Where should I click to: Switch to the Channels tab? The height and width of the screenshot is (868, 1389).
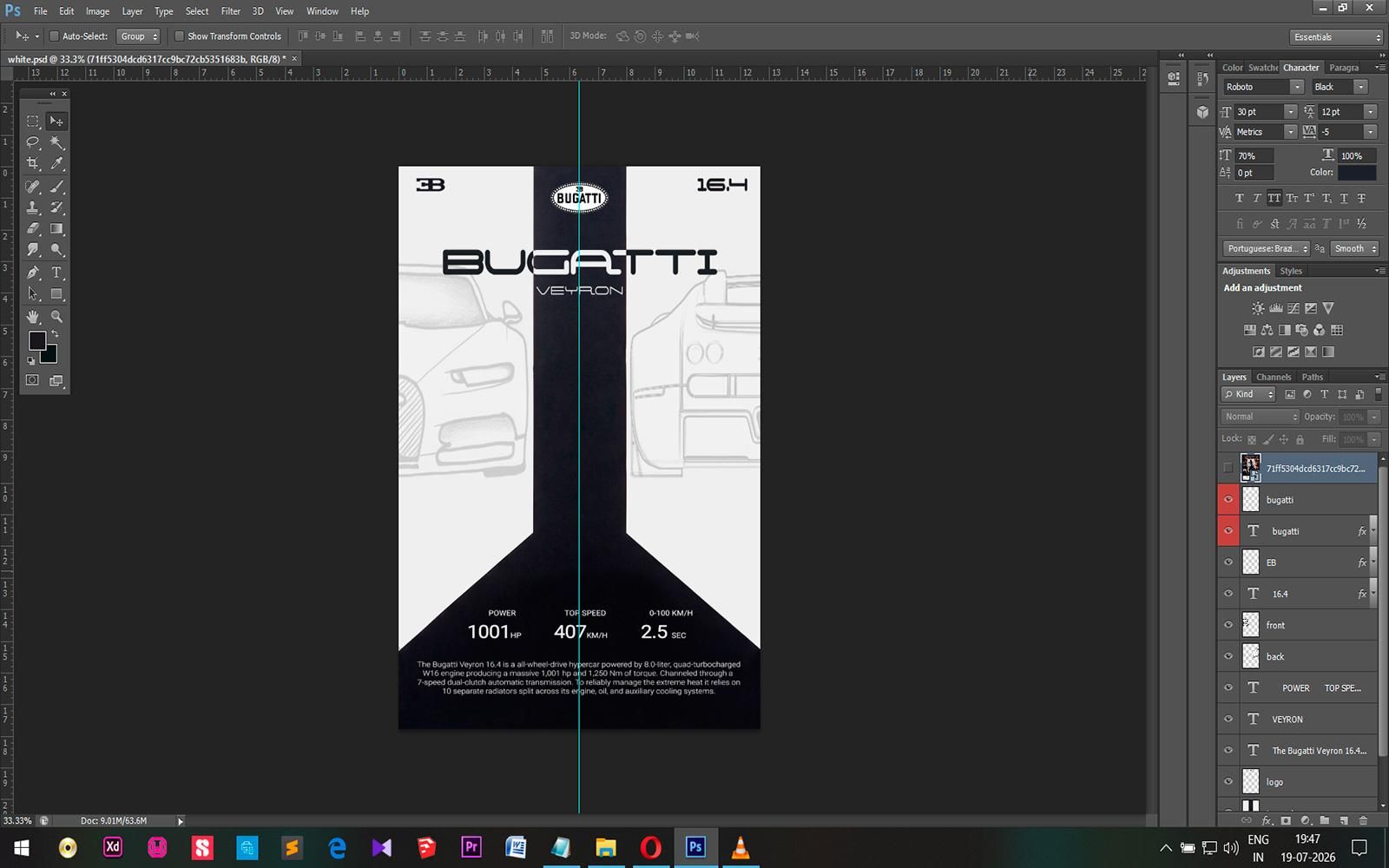[x=1274, y=377]
